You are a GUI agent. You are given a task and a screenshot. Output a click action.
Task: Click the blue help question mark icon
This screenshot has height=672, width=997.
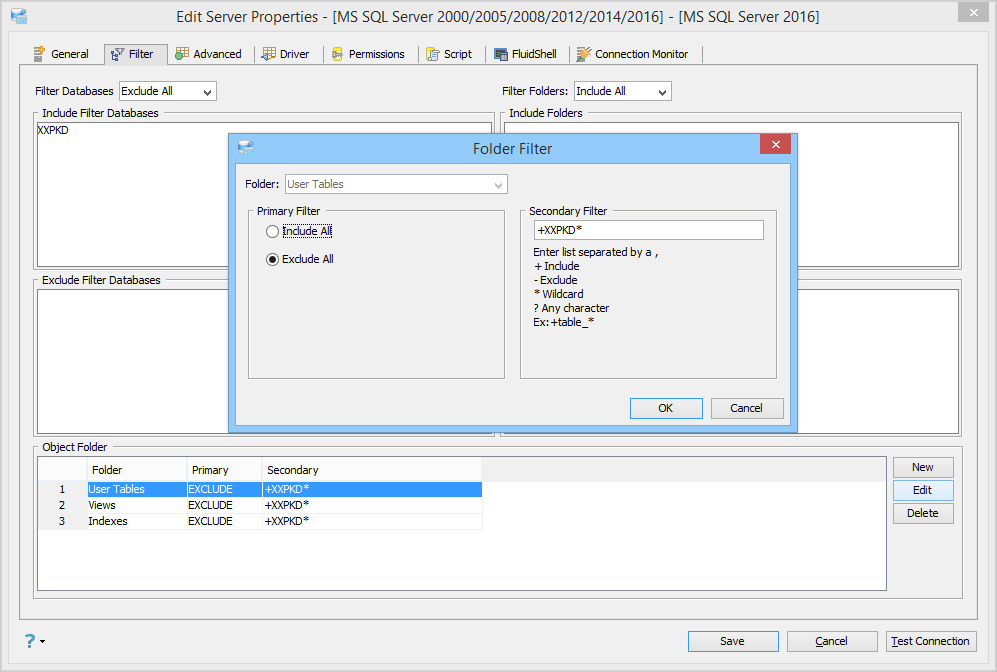pos(30,641)
